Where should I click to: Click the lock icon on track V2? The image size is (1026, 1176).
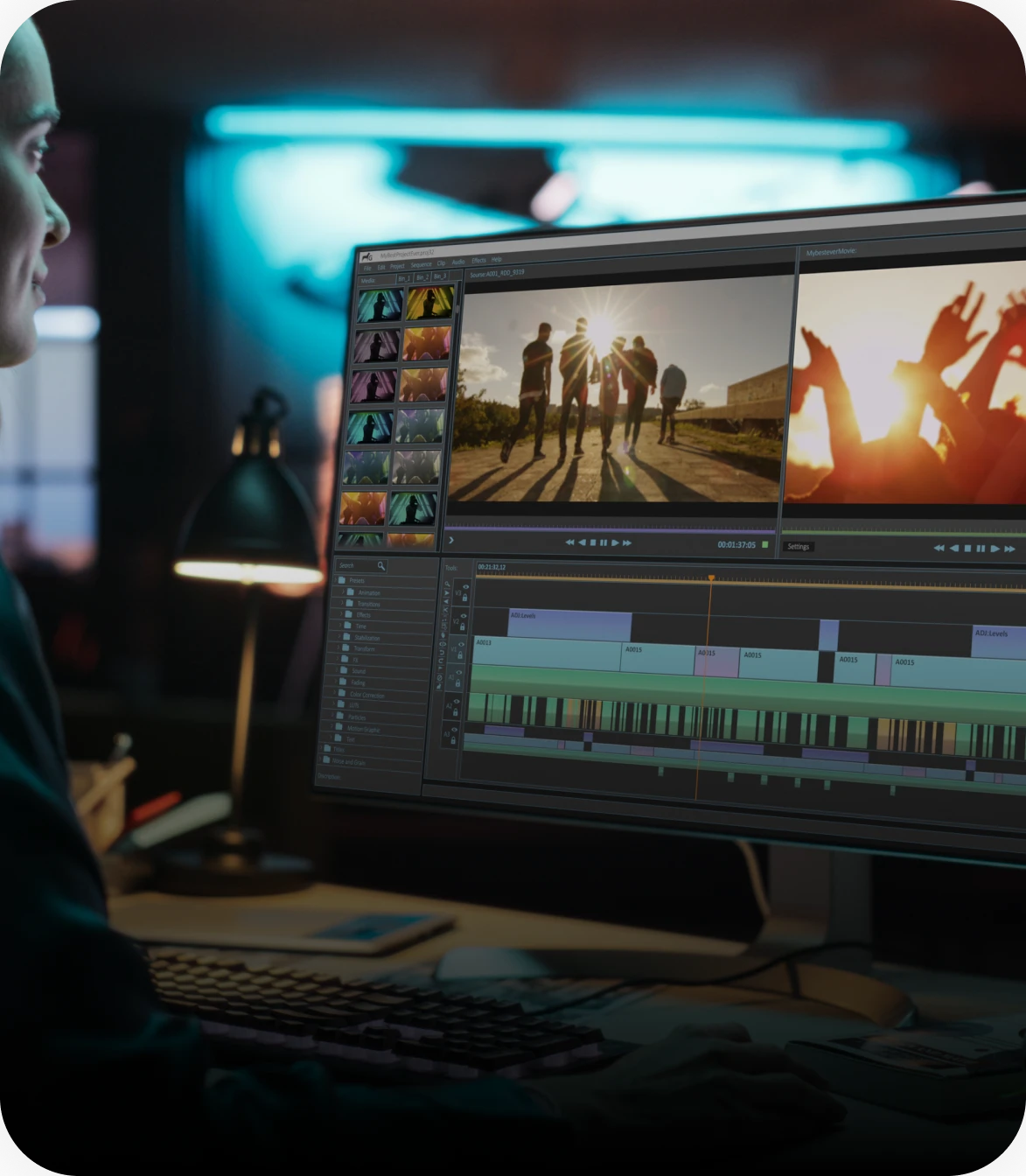(x=463, y=626)
